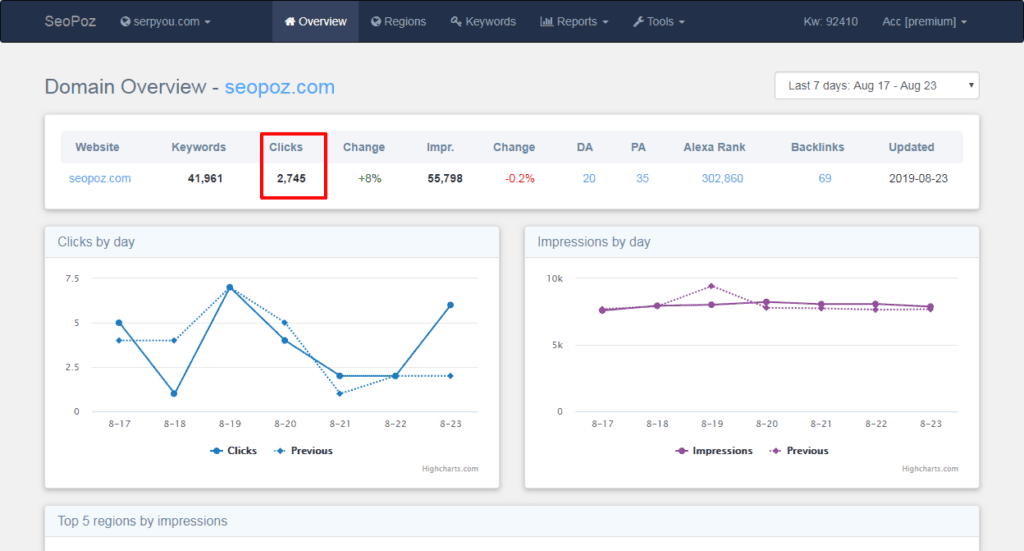Click the wrench icon beside Tools
Screen dimensions: 1024x551
tap(639, 22)
